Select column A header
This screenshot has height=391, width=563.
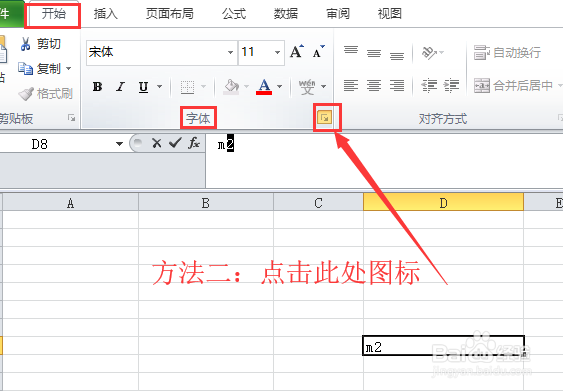click(70, 203)
